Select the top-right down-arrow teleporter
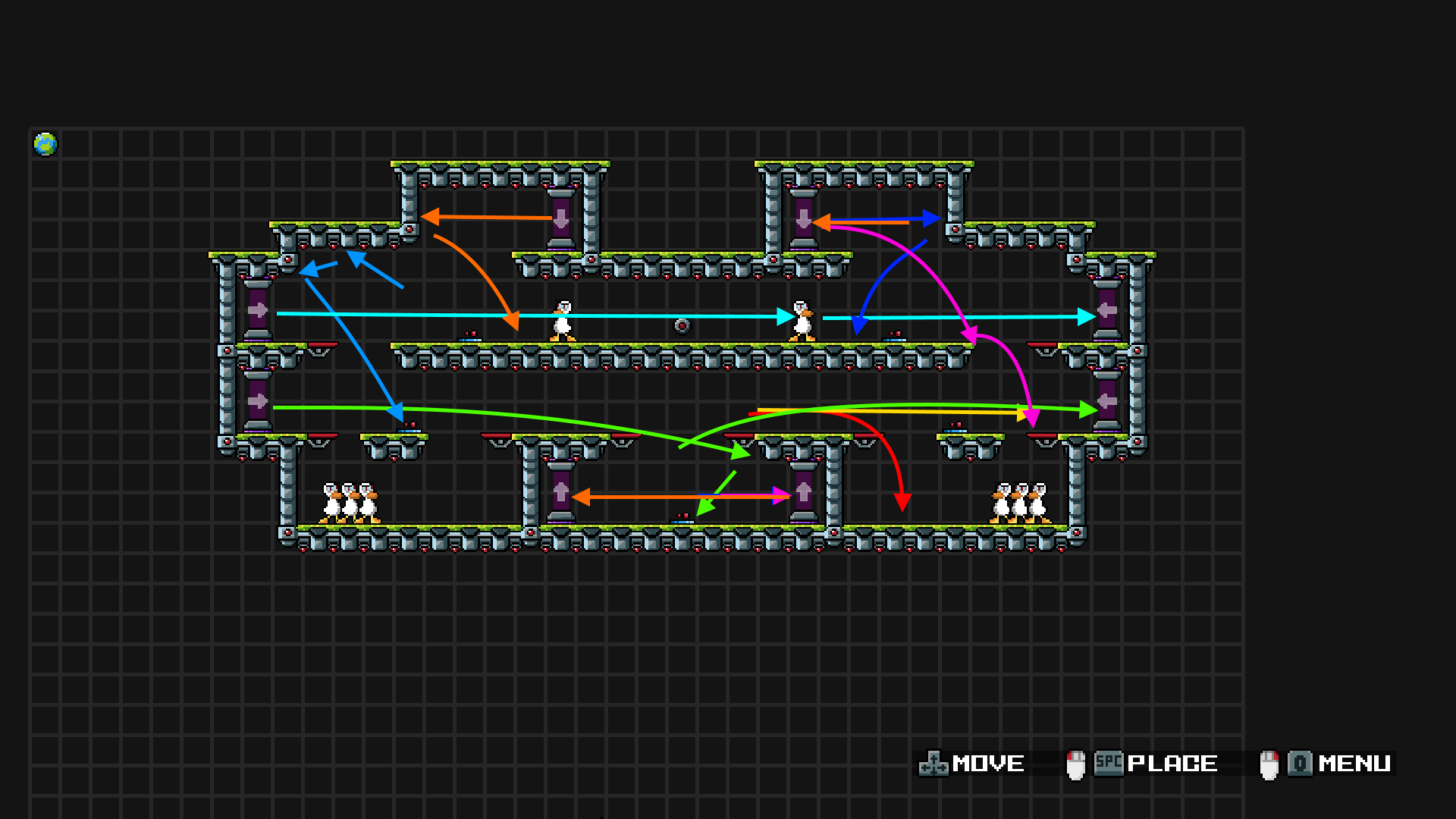Viewport: 1456px width, 819px height. coord(803,219)
